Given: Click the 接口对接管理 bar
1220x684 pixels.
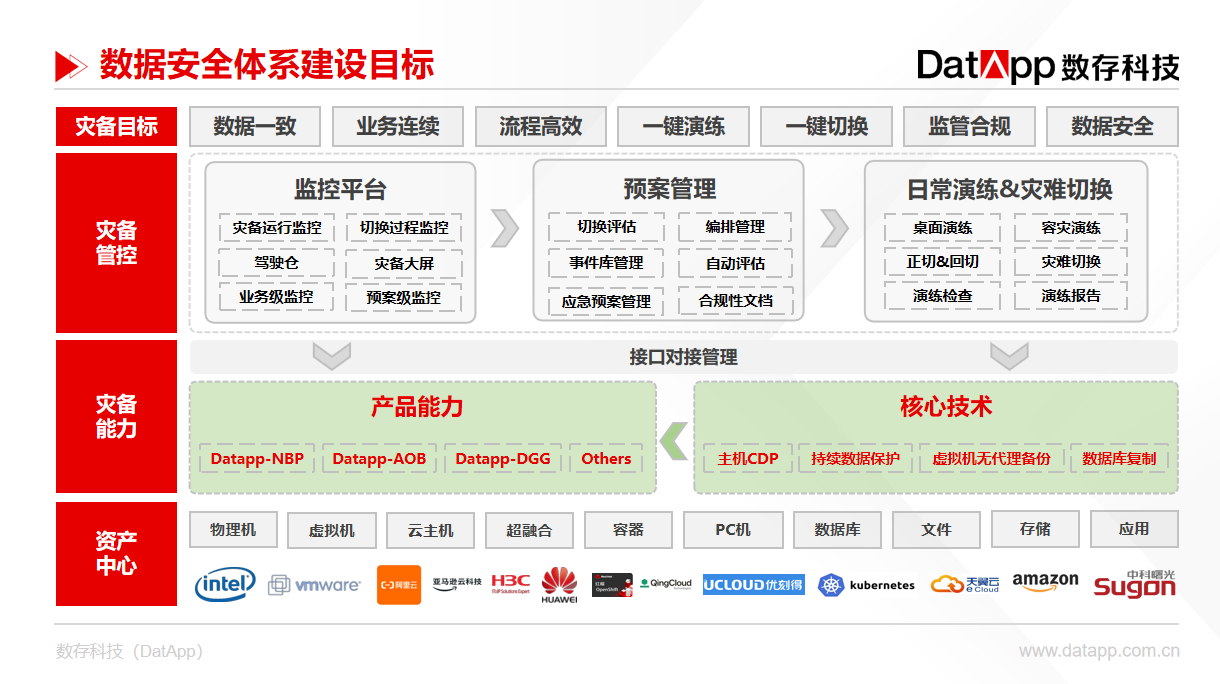Looking at the screenshot, I should coord(683,357).
